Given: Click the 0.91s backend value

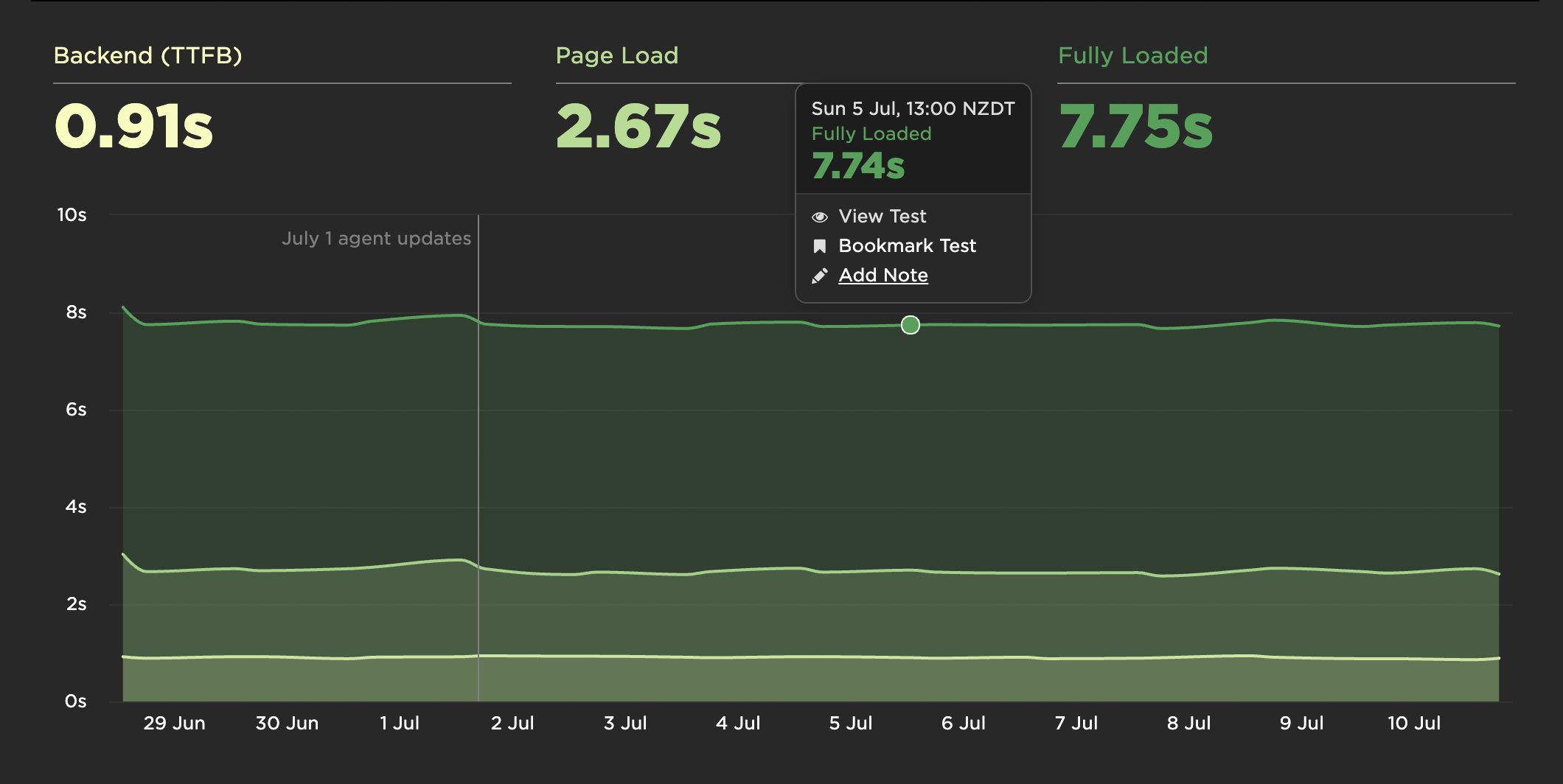Looking at the screenshot, I should point(133,126).
